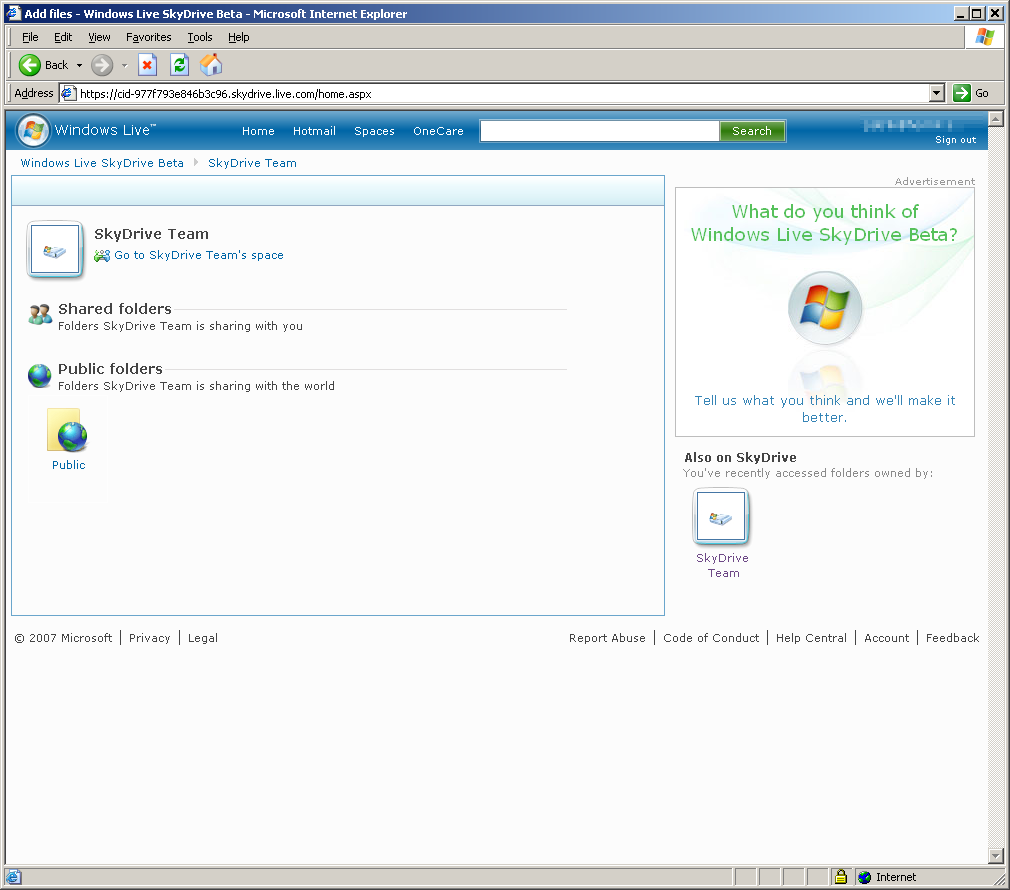
Task: Click the page icon in the address bar
Action: [68, 93]
